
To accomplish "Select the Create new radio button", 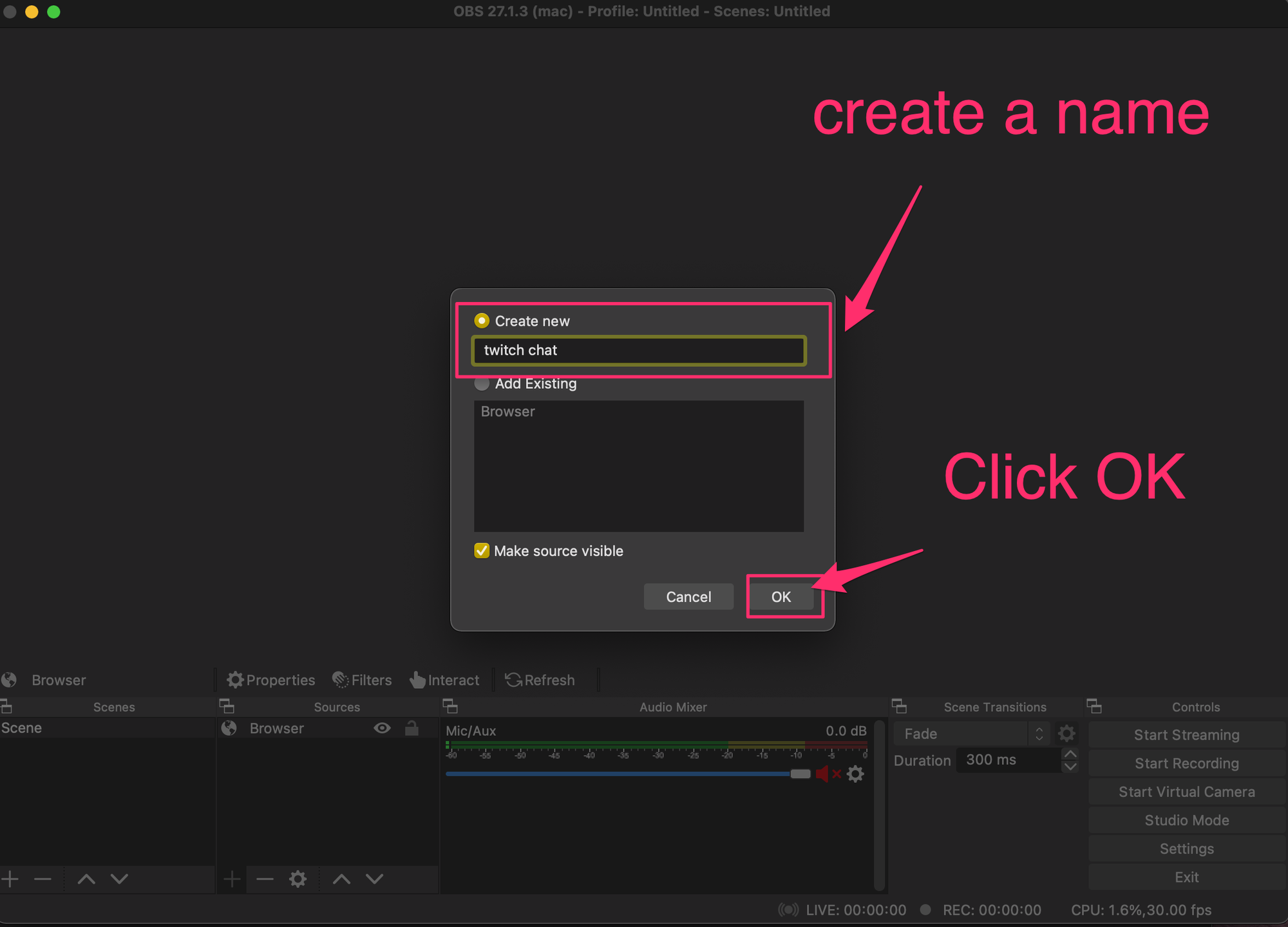I will pos(481,320).
